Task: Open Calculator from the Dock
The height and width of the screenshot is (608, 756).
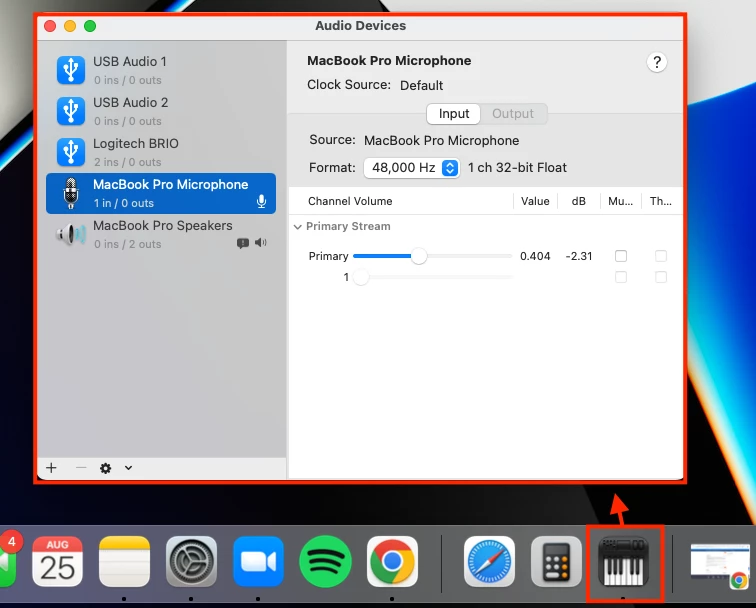Action: pyautogui.click(x=556, y=561)
